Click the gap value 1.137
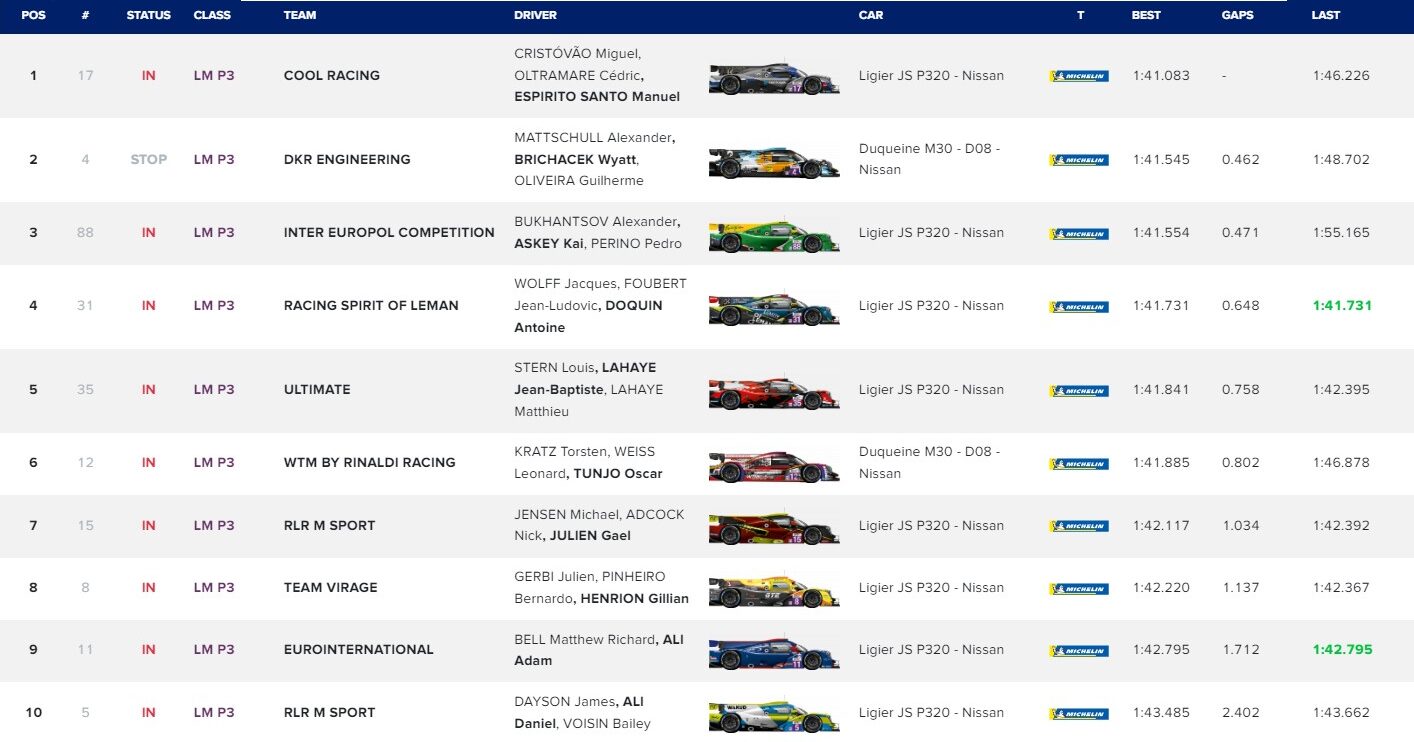Screen dimensions: 1414x742 (x=1240, y=587)
